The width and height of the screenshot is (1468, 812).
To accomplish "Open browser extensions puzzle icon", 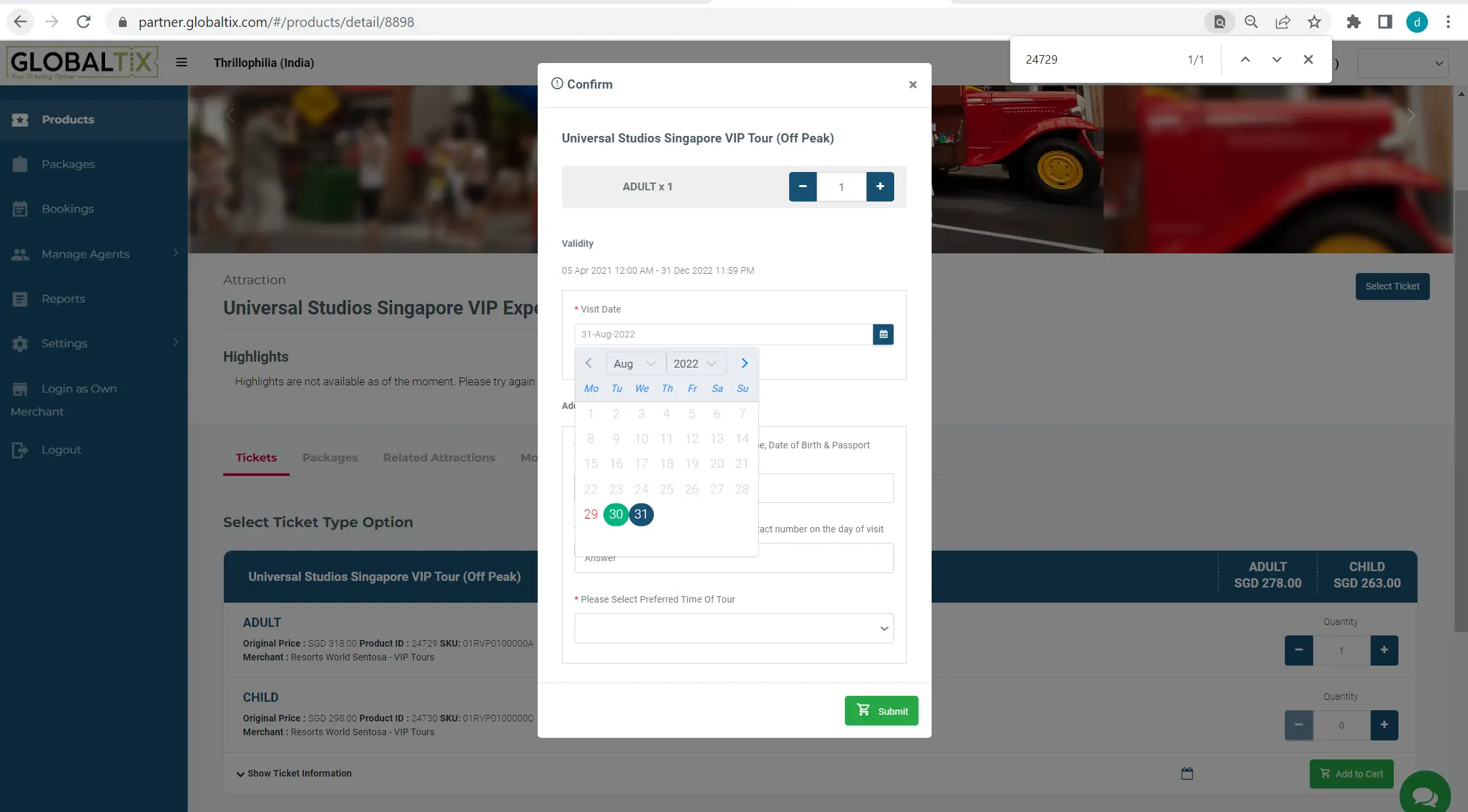I will click(x=1353, y=22).
